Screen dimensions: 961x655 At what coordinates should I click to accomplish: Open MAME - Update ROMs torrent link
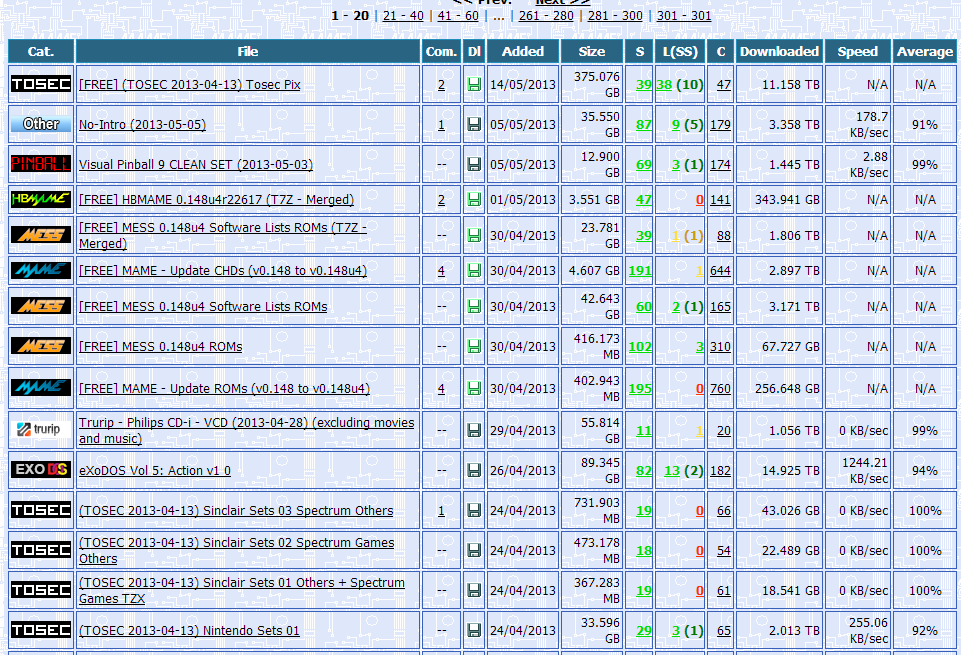click(224, 388)
